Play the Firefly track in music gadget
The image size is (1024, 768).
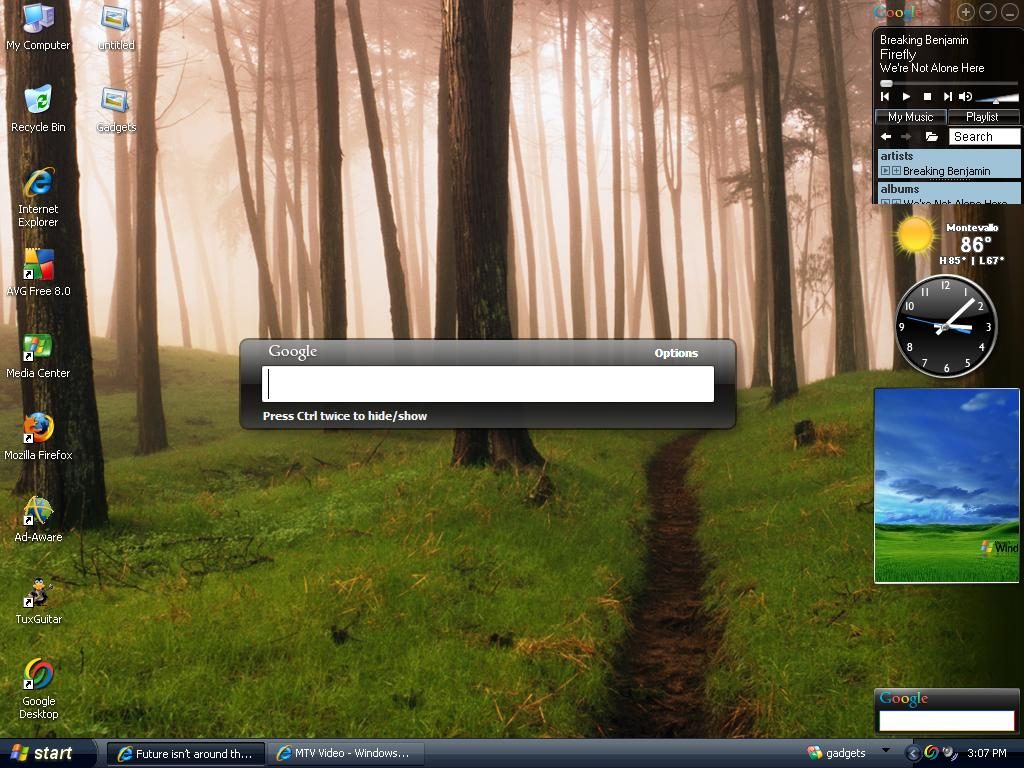click(x=906, y=97)
